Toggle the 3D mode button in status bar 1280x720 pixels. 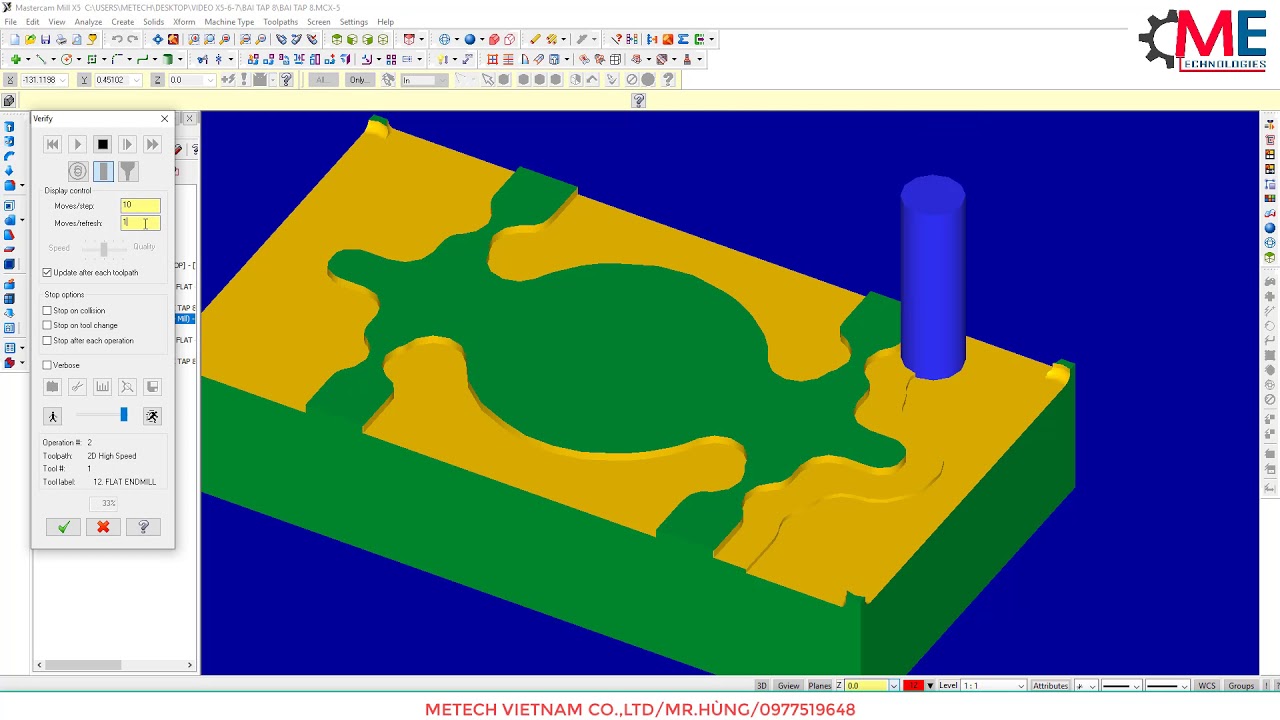[x=762, y=686]
